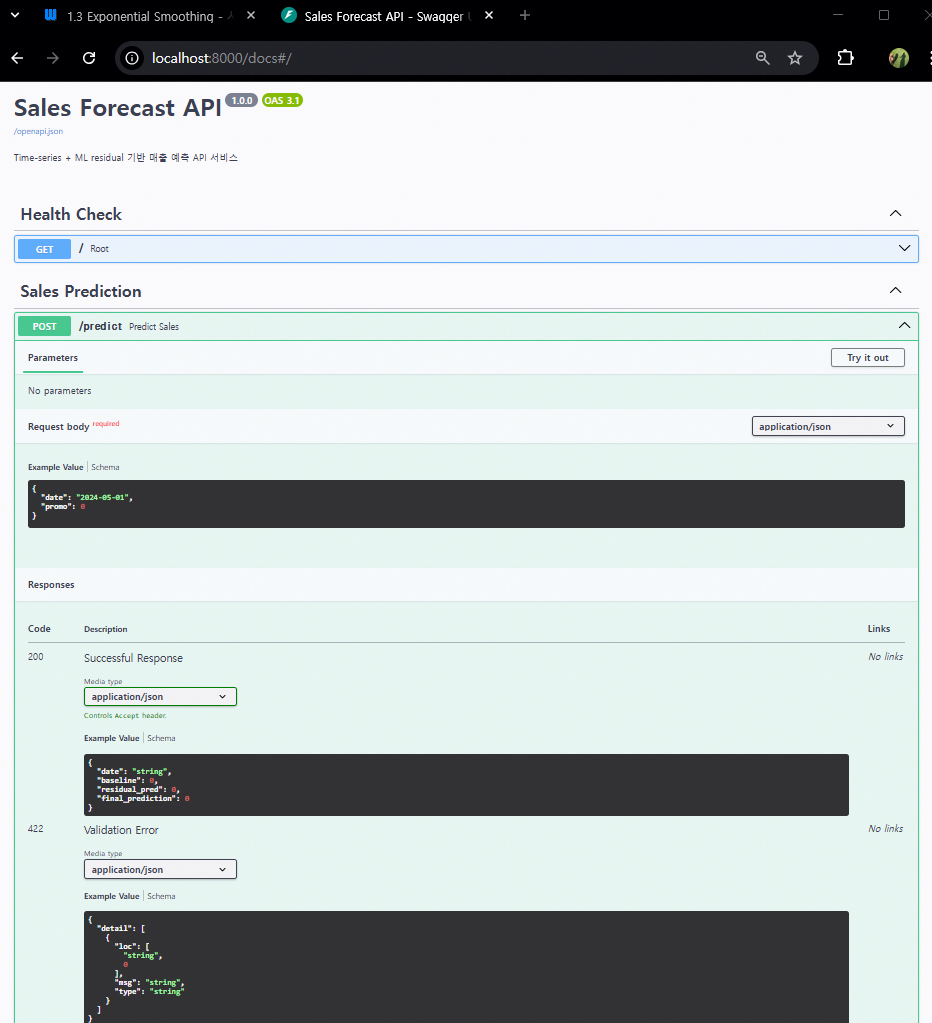Open the 422 response media type dropdown

pyautogui.click(x=160, y=869)
